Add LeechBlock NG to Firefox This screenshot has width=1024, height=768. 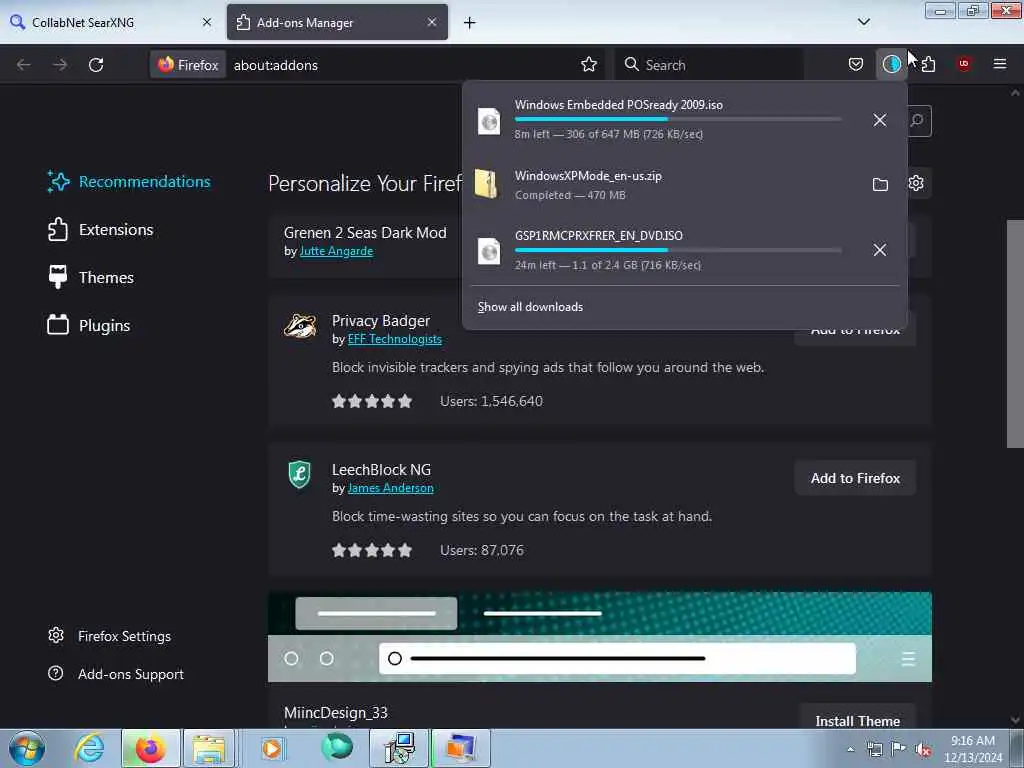(x=855, y=479)
